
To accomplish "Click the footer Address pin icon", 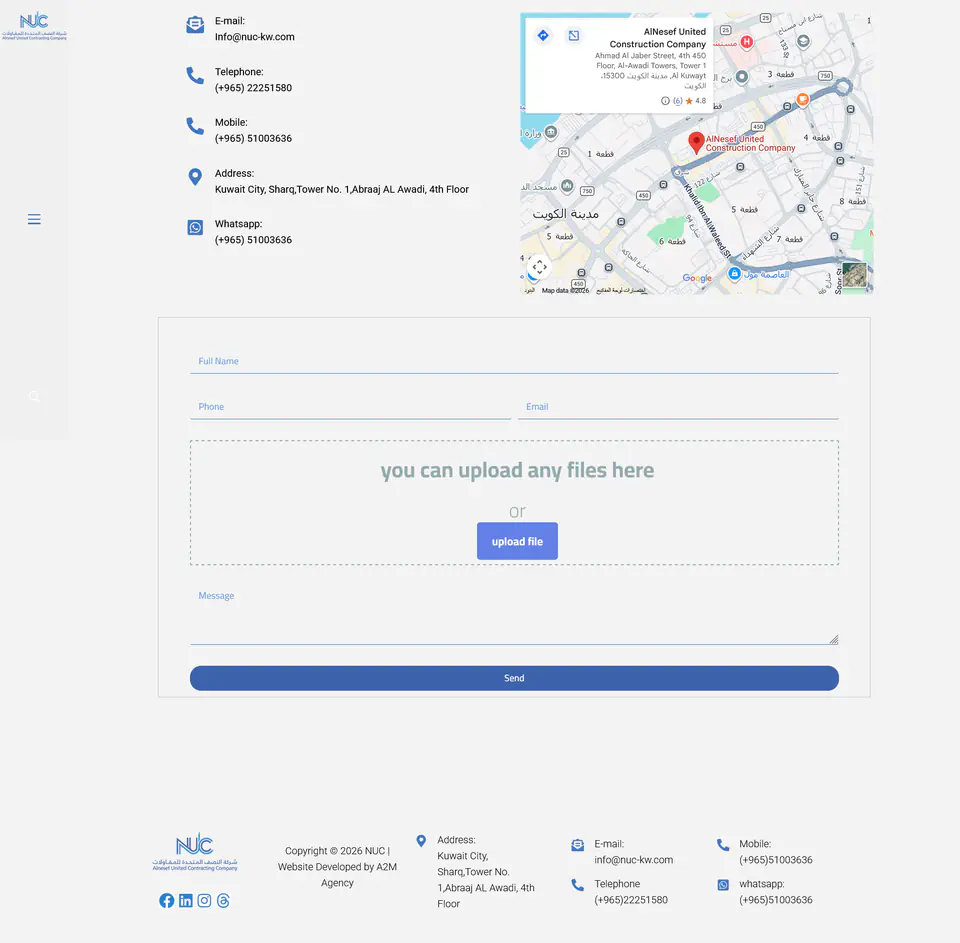I will (421, 841).
